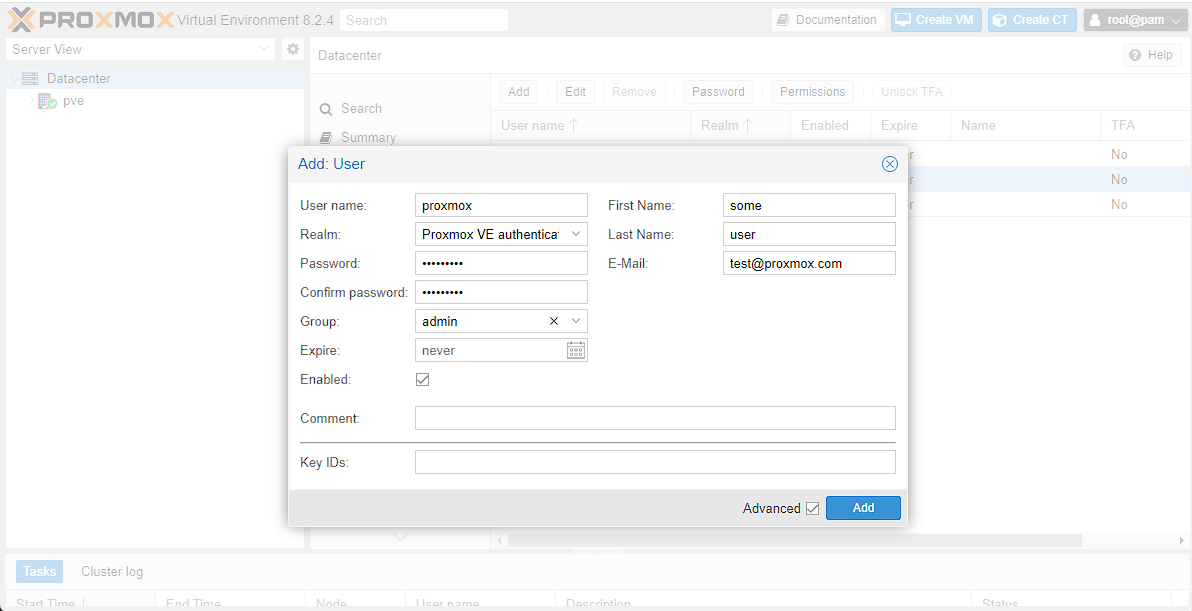The height and width of the screenshot is (611, 1192).
Task: Open the root@pam user menu
Action: tap(1137, 20)
